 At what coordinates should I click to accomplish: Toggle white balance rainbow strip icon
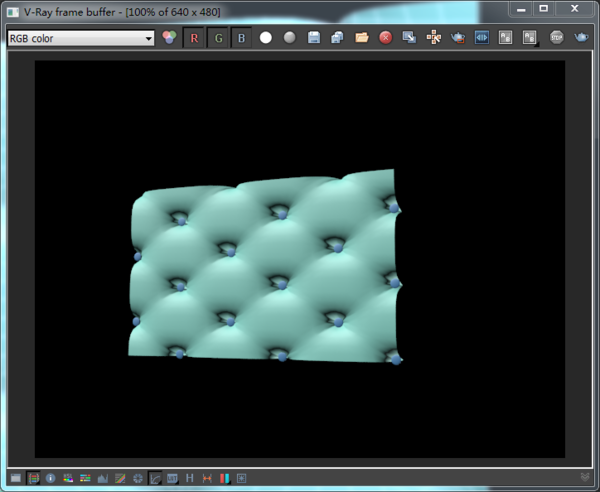[x=68, y=478]
